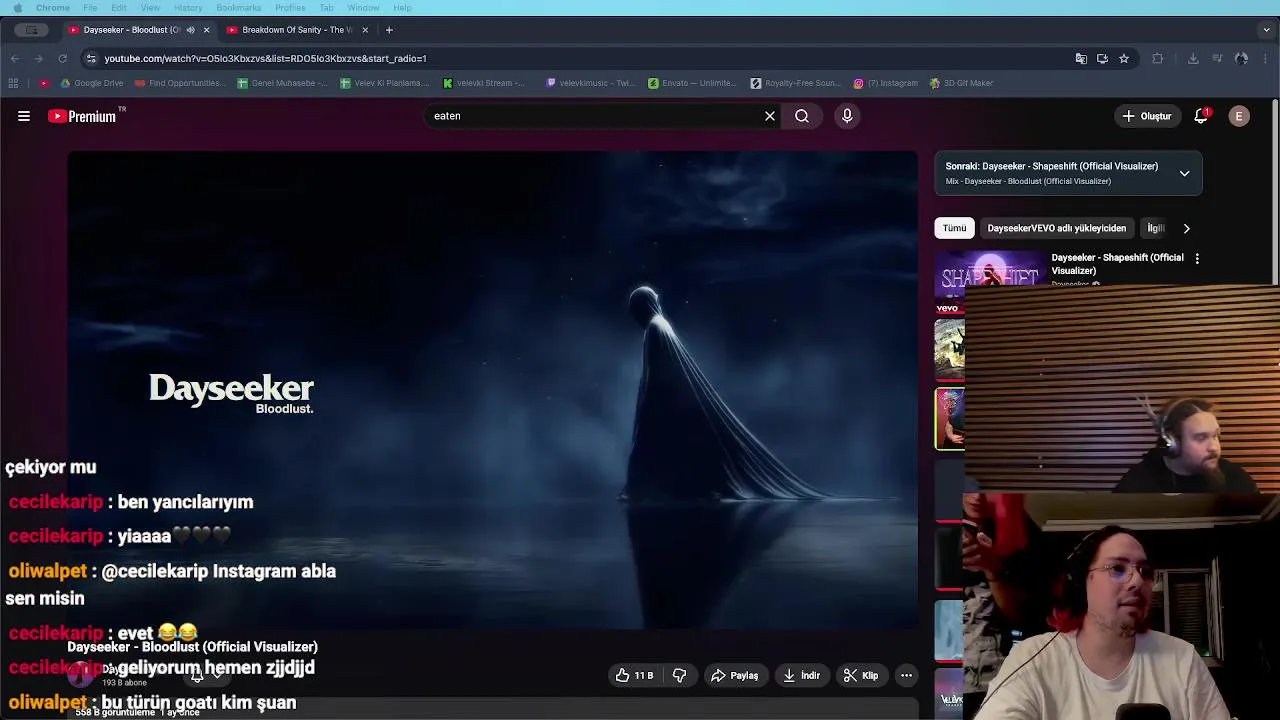Open 3D Gif Maker bookmark
The height and width of the screenshot is (720, 1280).
[961, 83]
